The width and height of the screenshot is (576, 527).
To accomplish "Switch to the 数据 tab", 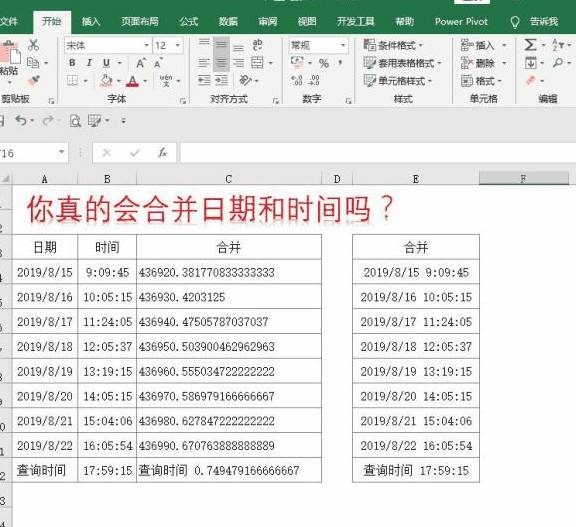I will pyautogui.click(x=228, y=22).
